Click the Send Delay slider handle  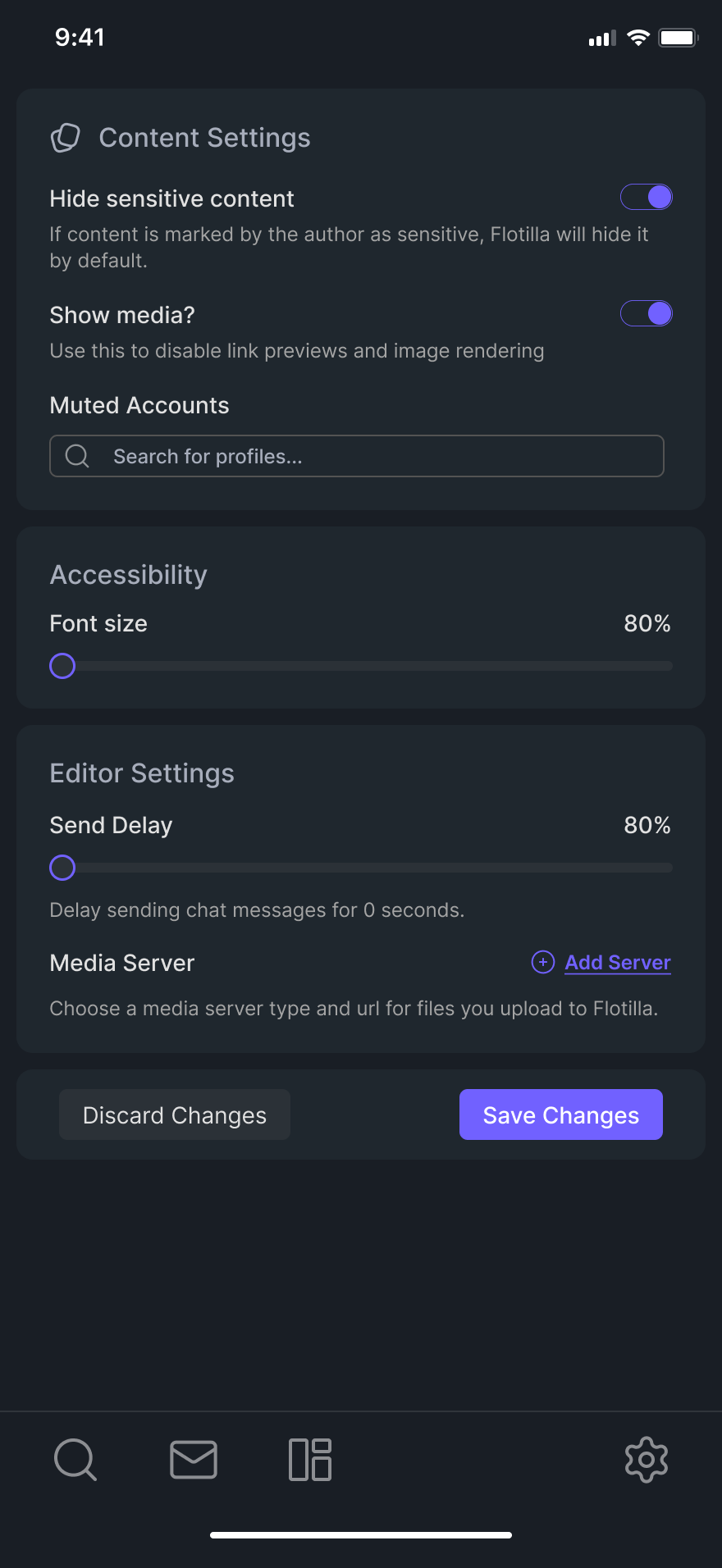point(62,868)
